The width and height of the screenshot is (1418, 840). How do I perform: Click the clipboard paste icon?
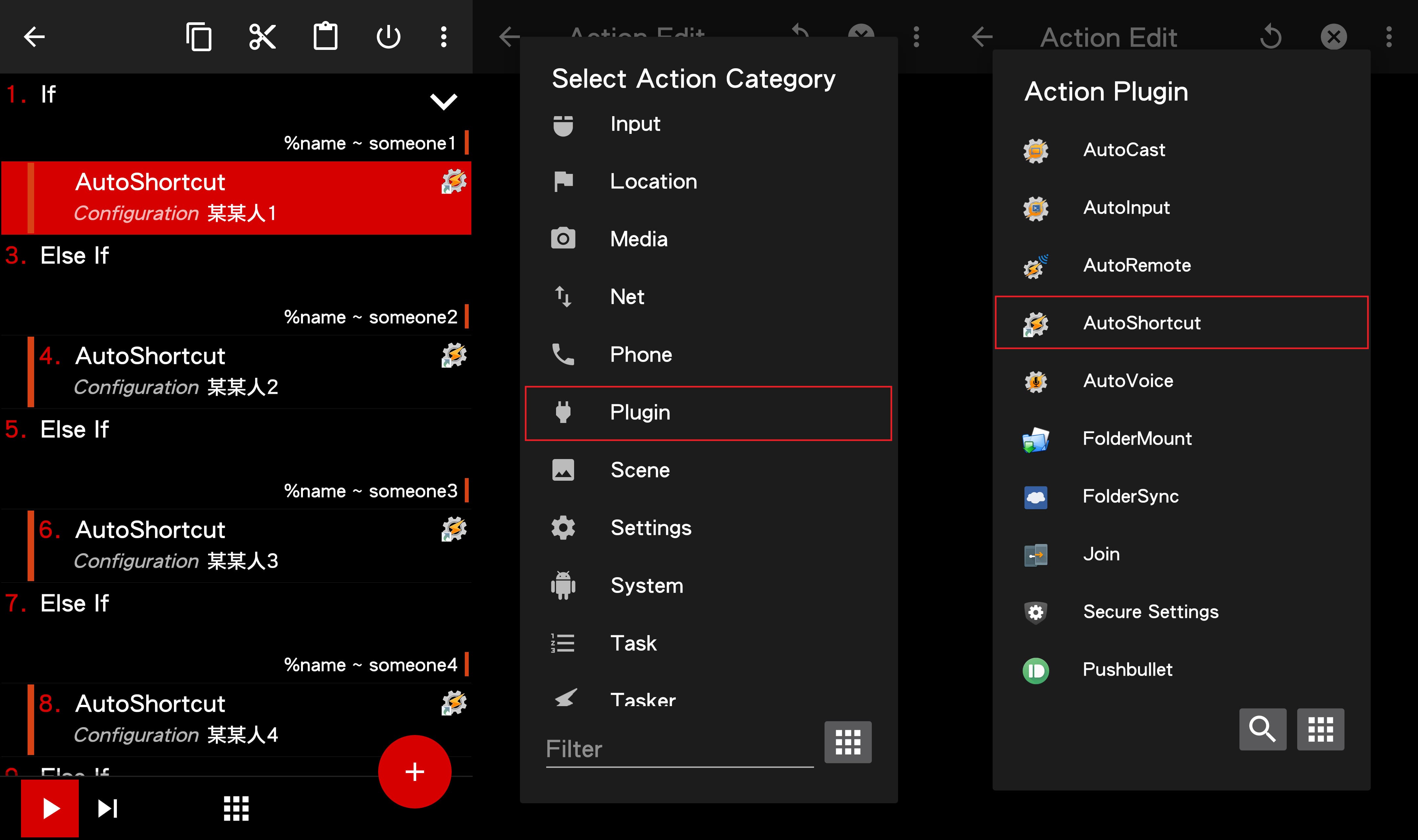[326, 37]
